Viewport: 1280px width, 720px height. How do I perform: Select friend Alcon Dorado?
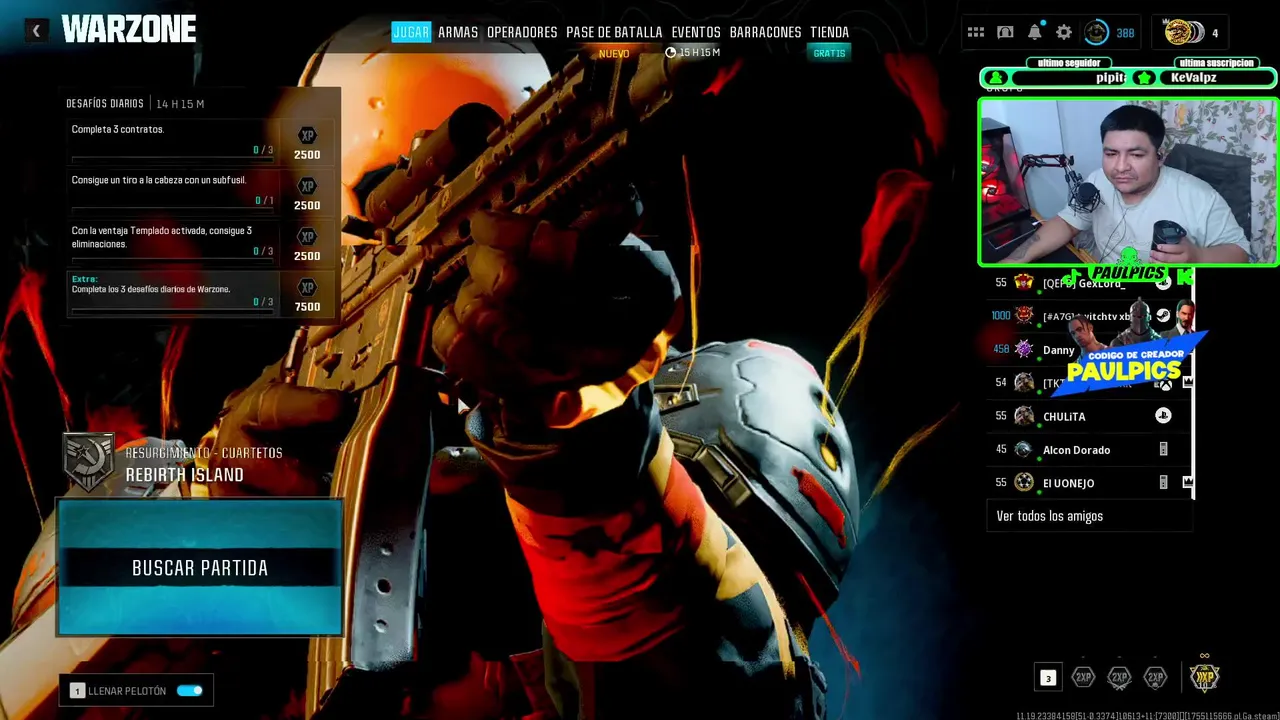tap(1090, 449)
